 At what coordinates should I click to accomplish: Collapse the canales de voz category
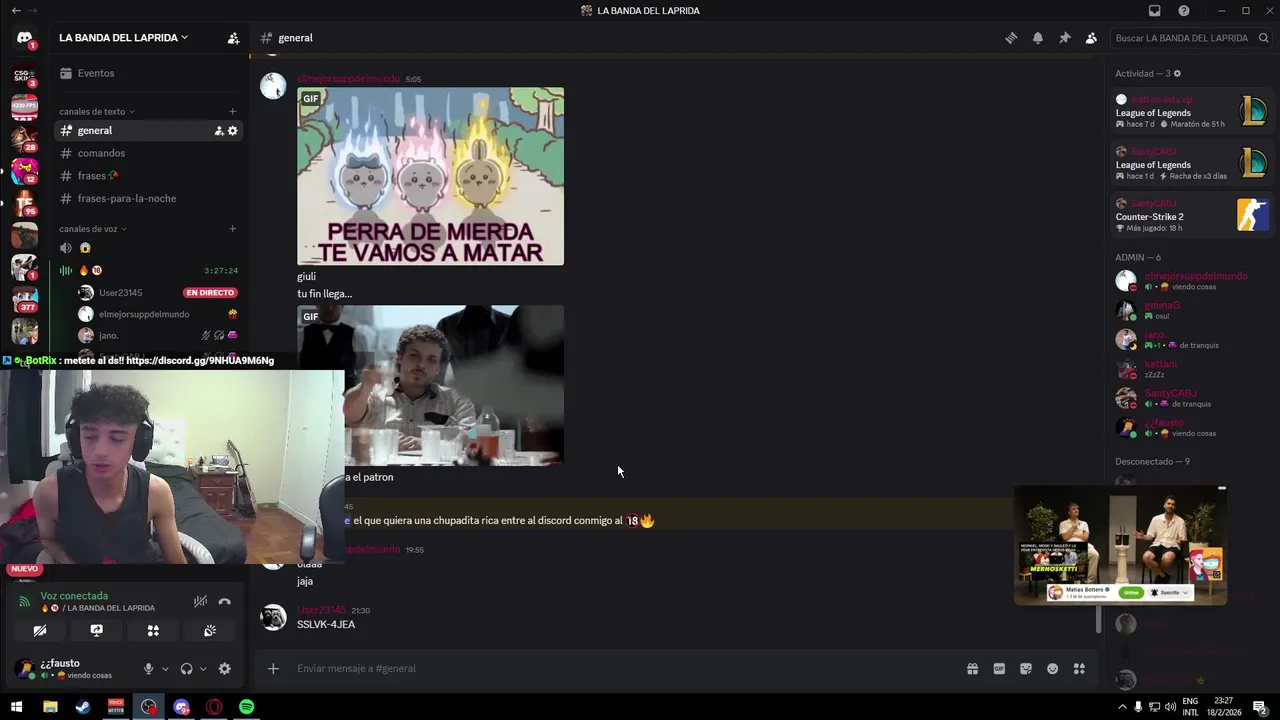(x=92, y=229)
